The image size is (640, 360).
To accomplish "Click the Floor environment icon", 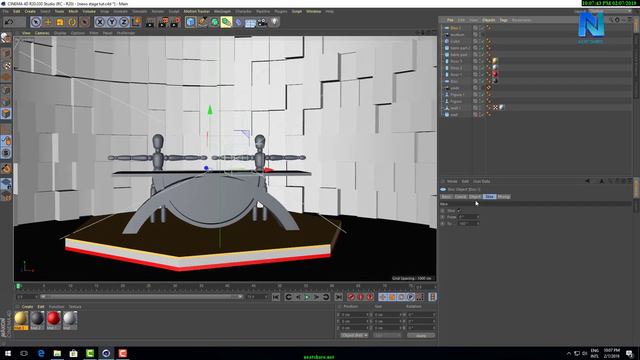I will (x=250, y=22).
